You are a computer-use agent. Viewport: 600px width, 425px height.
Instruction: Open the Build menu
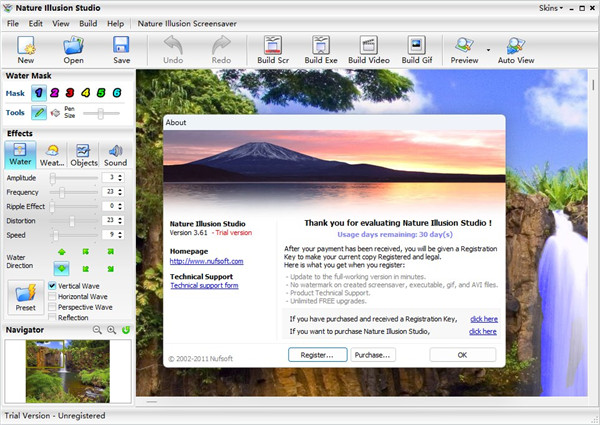[88, 23]
